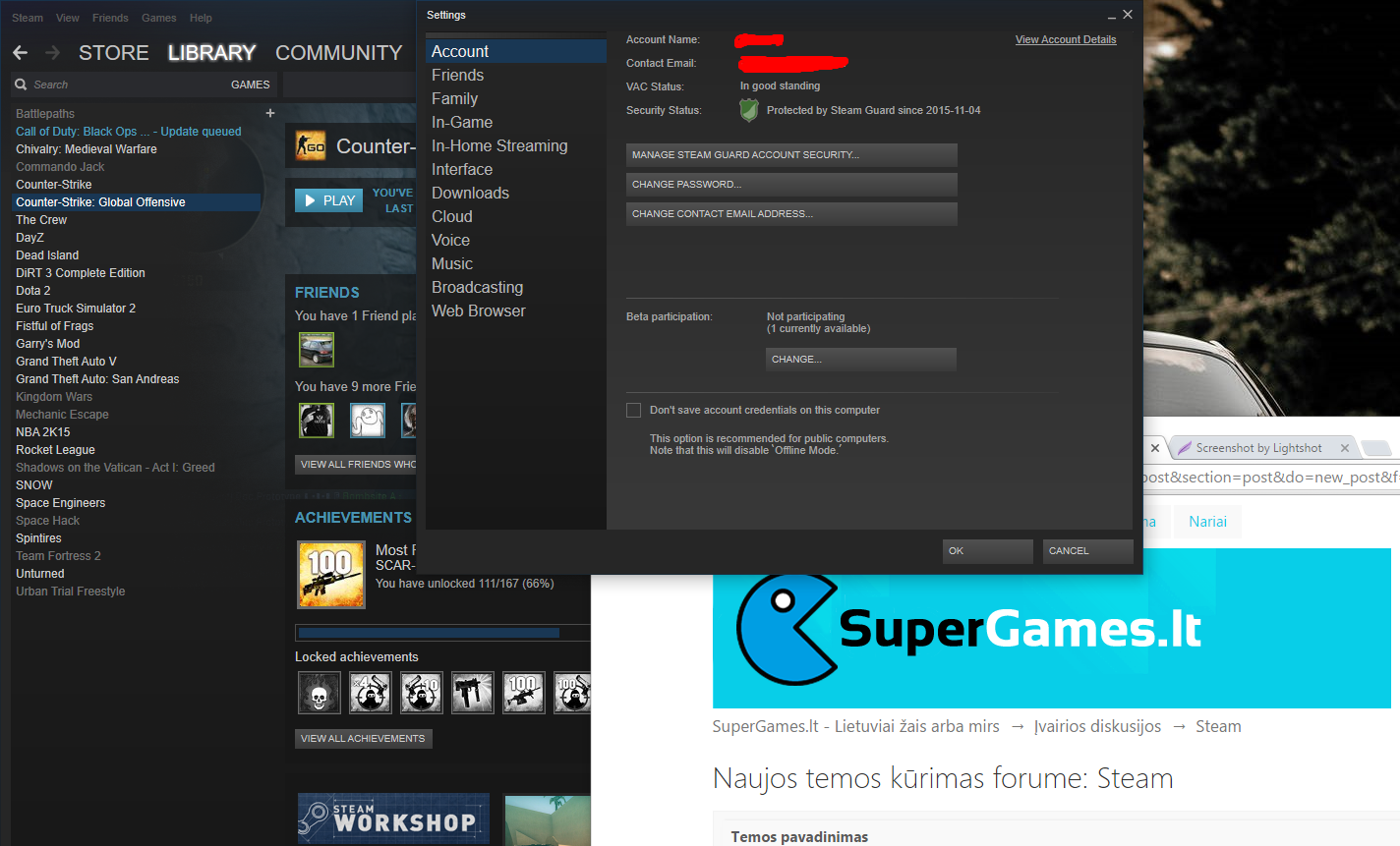Add a game with the plus icon

[x=270, y=113]
